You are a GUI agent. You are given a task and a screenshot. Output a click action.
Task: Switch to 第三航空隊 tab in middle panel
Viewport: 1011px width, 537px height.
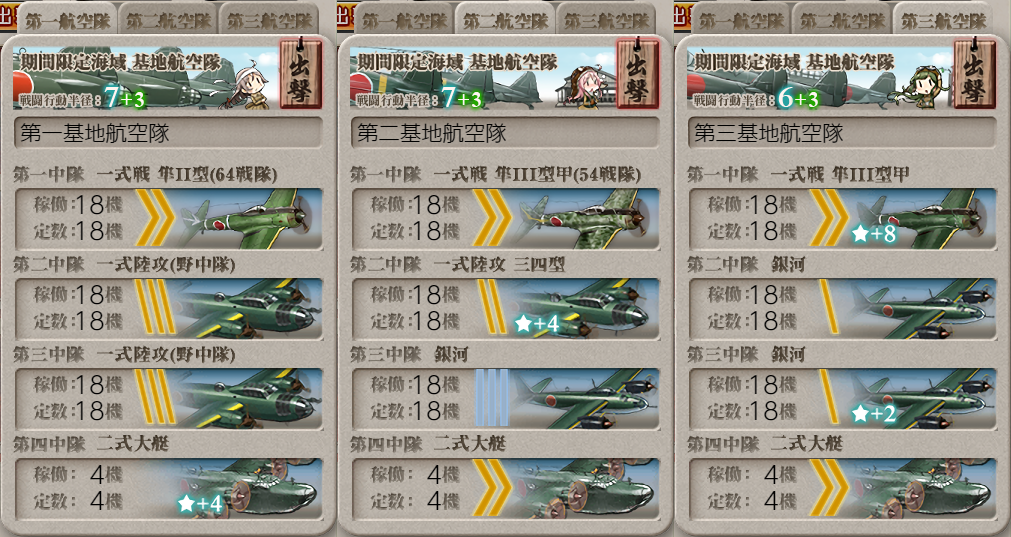605,20
